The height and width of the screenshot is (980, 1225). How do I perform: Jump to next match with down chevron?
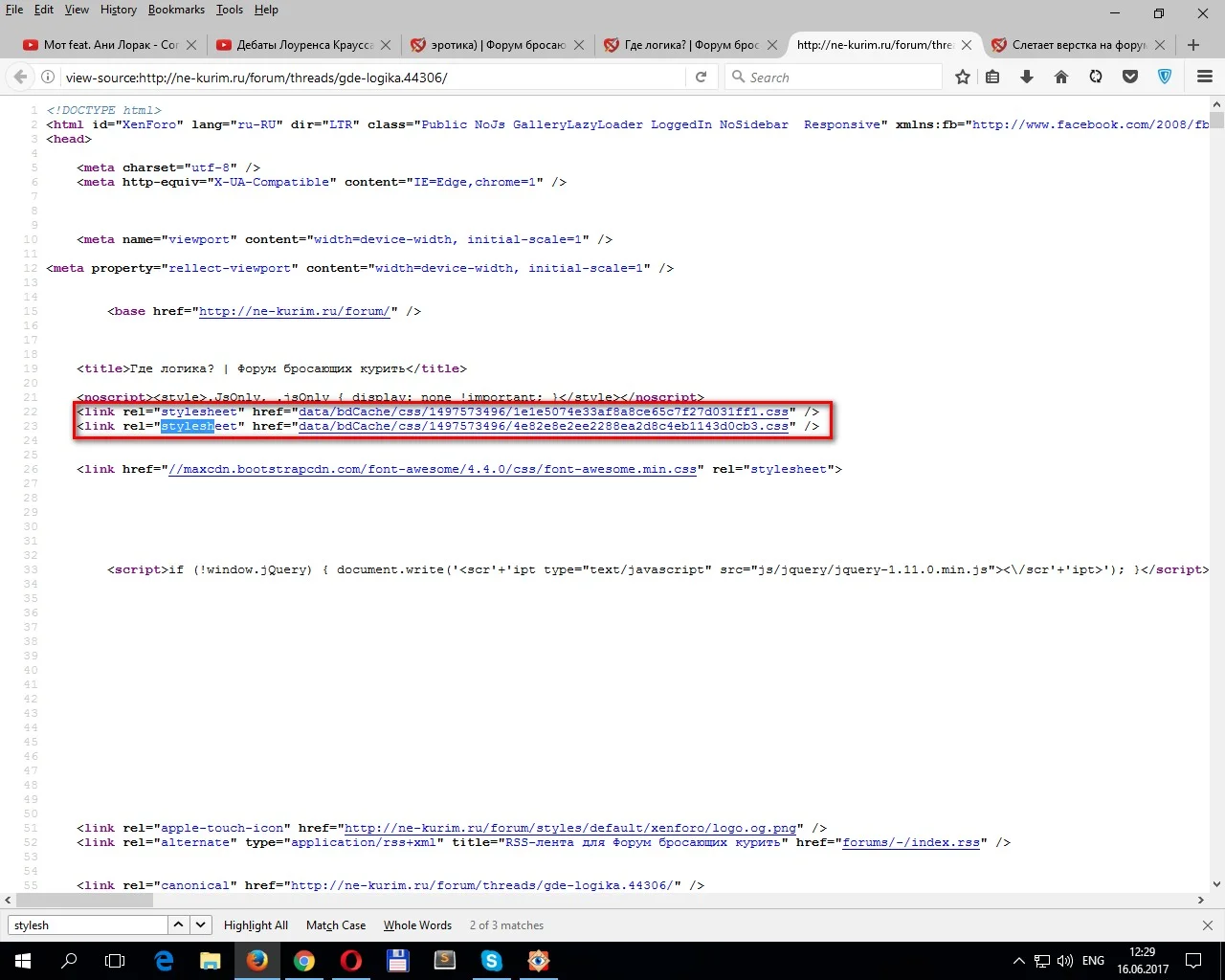click(201, 924)
